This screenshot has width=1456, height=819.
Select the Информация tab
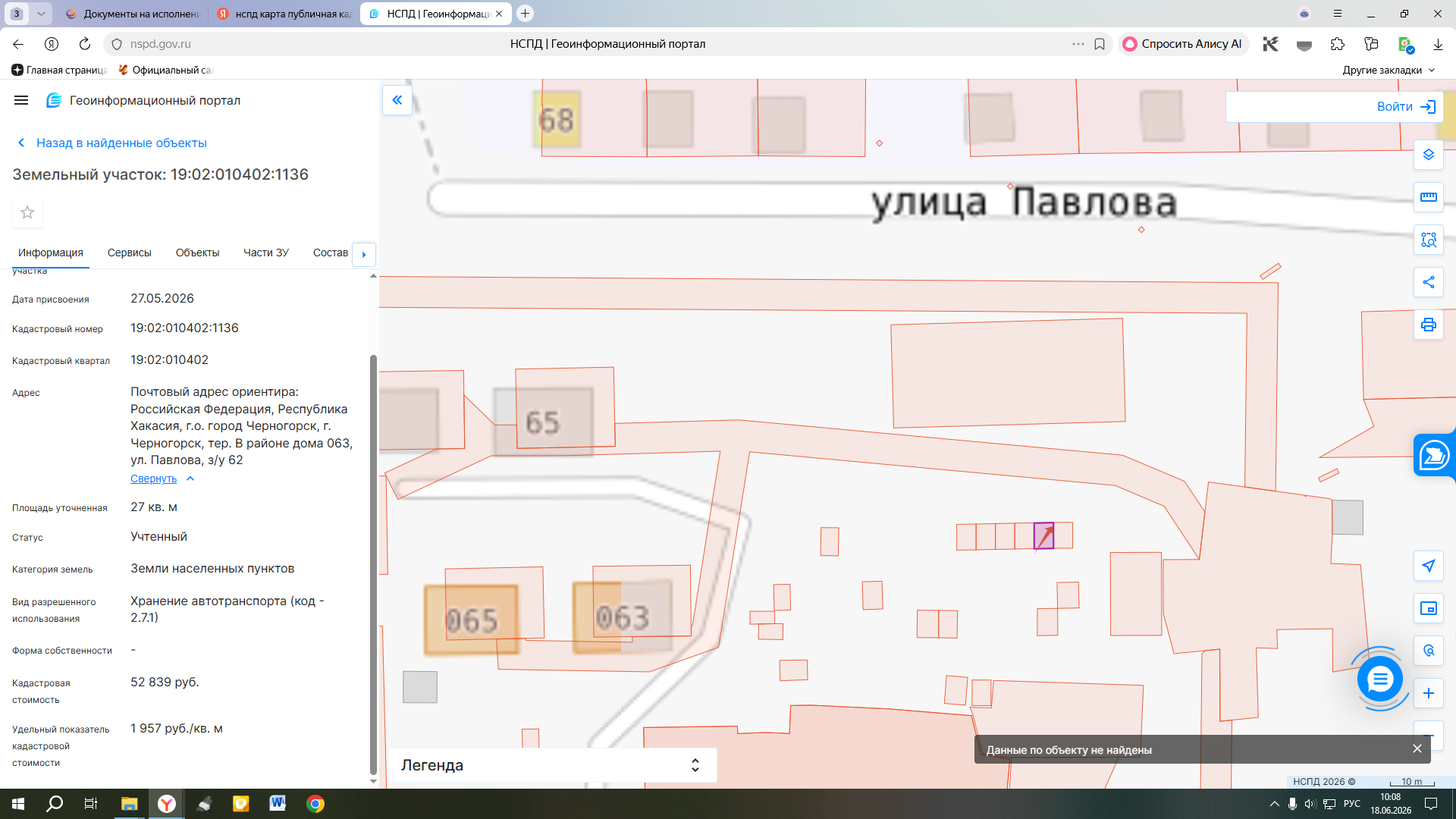(51, 253)
